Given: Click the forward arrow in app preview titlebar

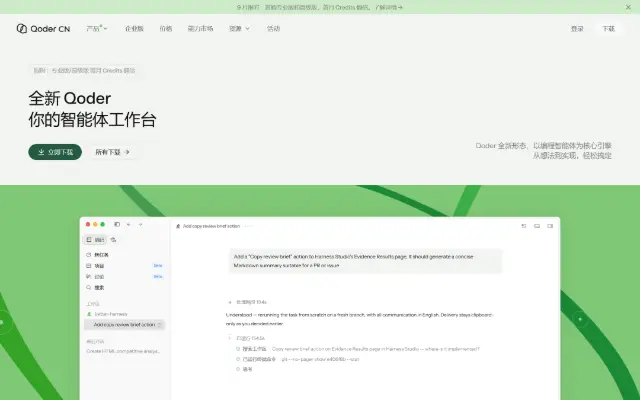Looking at the screenshot, I should click(x=140, y=224).
